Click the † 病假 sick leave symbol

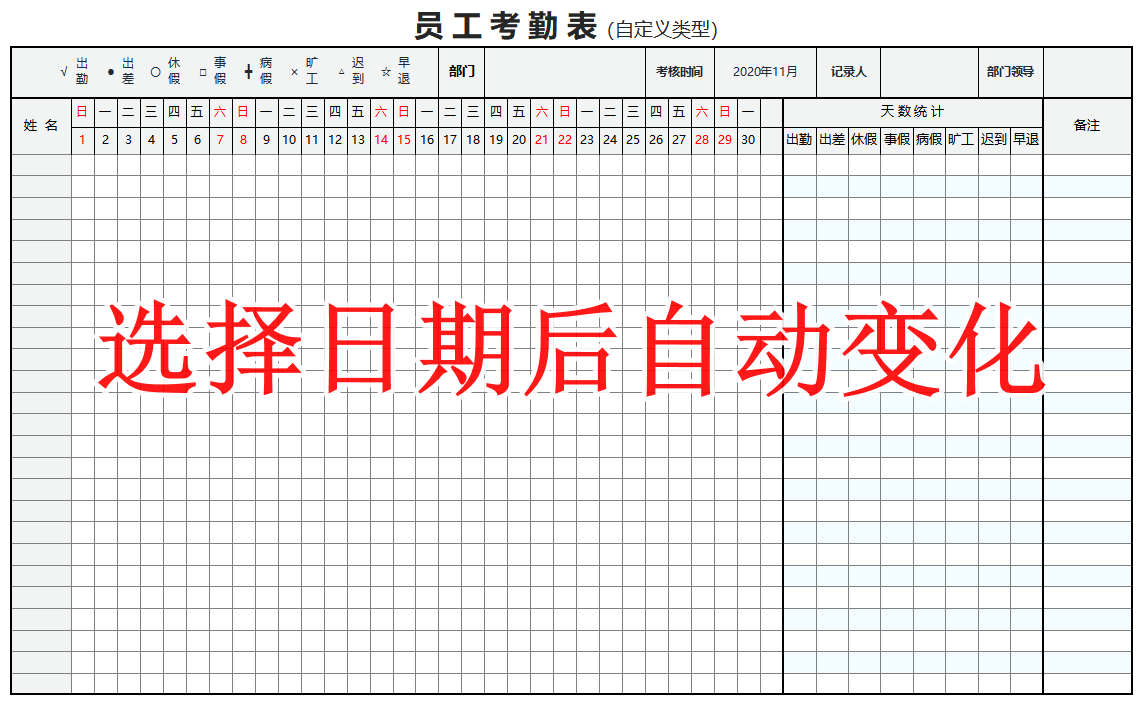pyautogui.click(x=256, y=71)
